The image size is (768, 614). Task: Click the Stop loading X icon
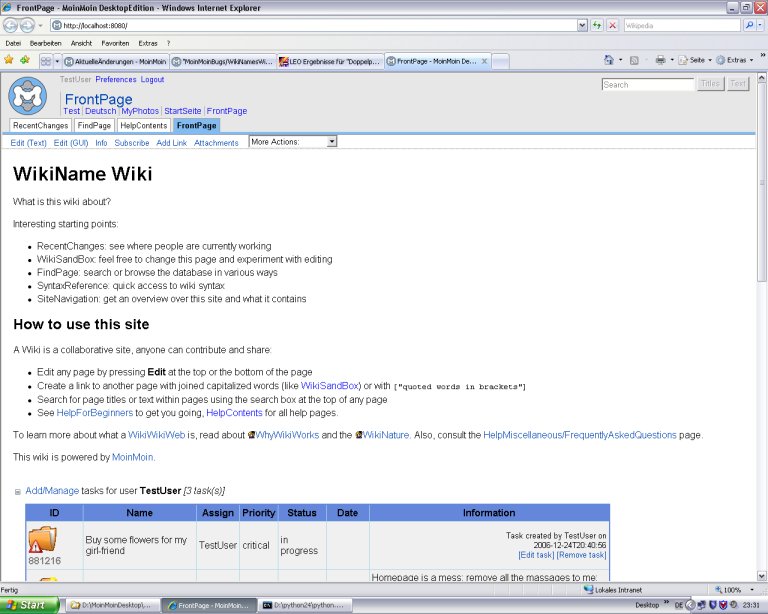(612, 25)
